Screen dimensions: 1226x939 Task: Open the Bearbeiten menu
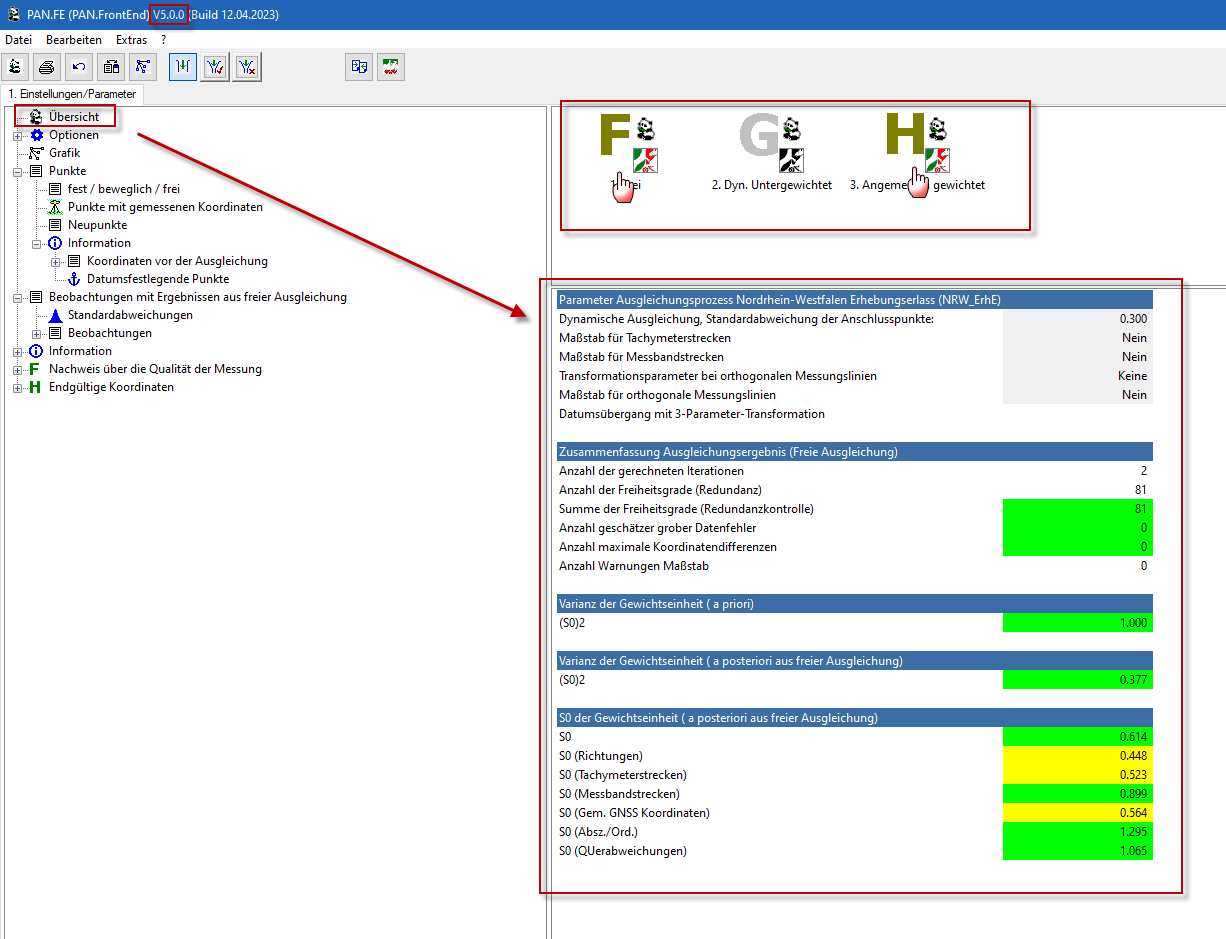tap(73, 40)
